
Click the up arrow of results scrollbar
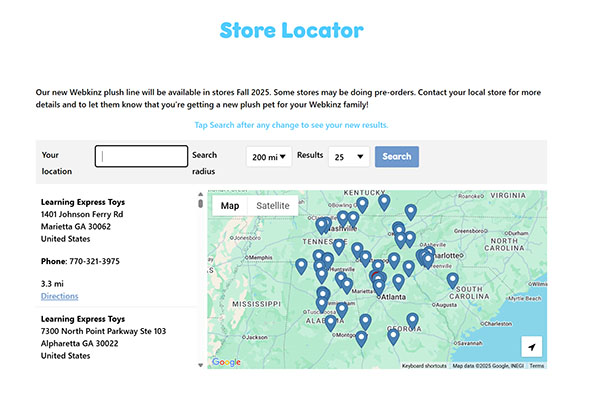pyautogui.click(x=201, y=194)
